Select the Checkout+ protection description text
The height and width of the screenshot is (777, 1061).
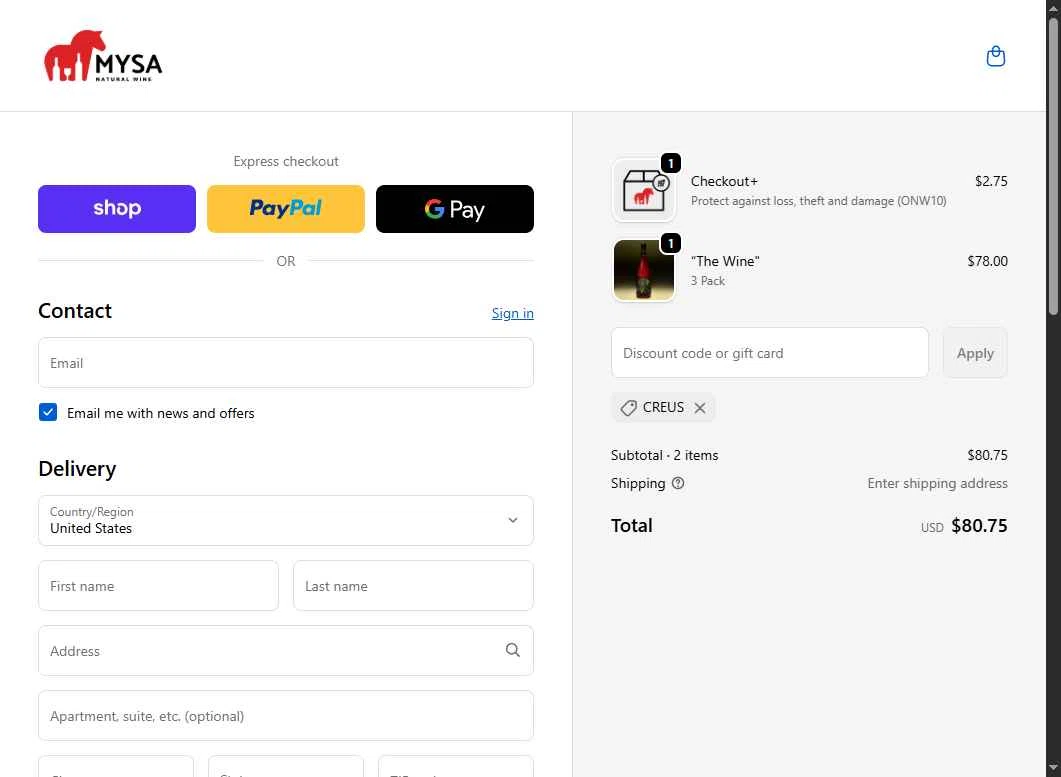pyautogui.click(x=818, y=201)
